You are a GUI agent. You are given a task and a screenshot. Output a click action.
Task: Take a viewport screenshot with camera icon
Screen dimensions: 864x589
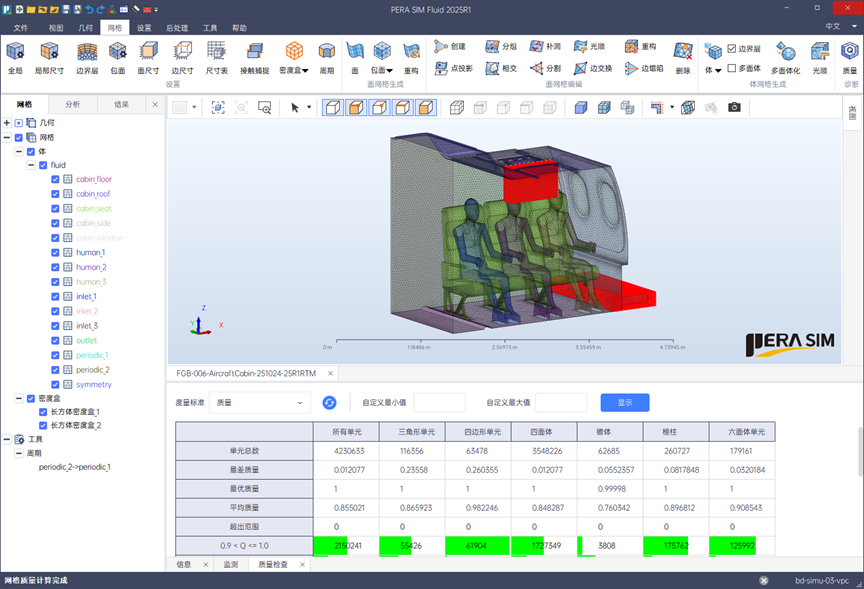click(x=734, y=107)
